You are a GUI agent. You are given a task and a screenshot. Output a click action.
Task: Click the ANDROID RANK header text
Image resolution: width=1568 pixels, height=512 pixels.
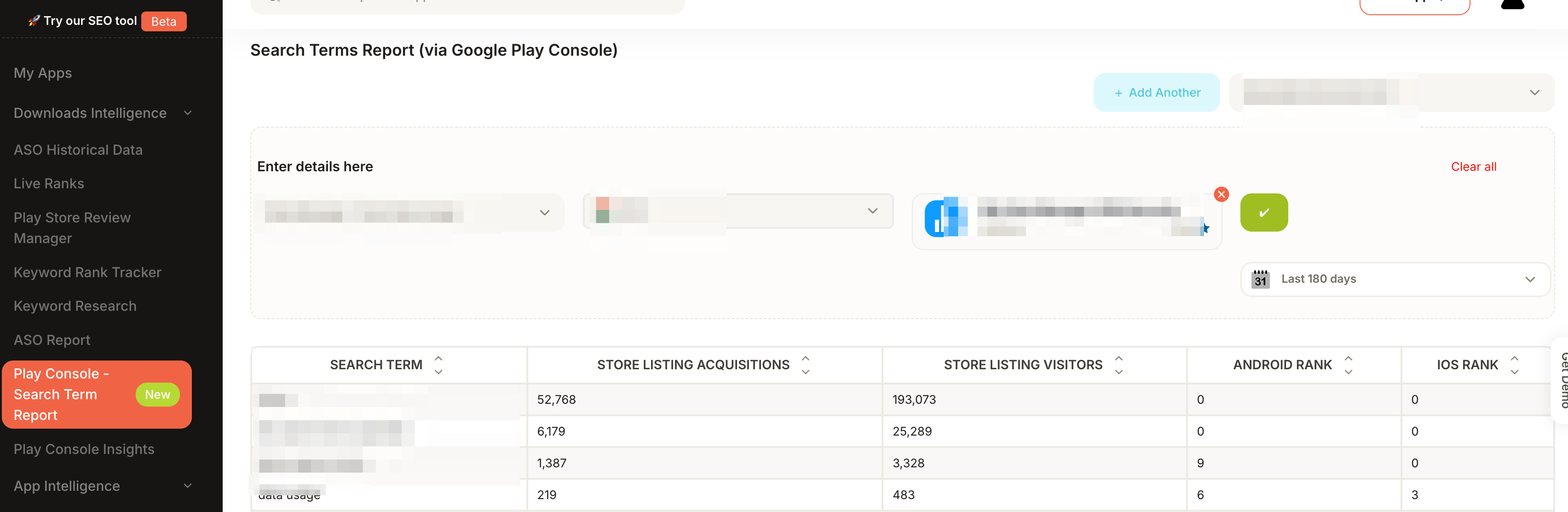click(x=1282, y=365)
